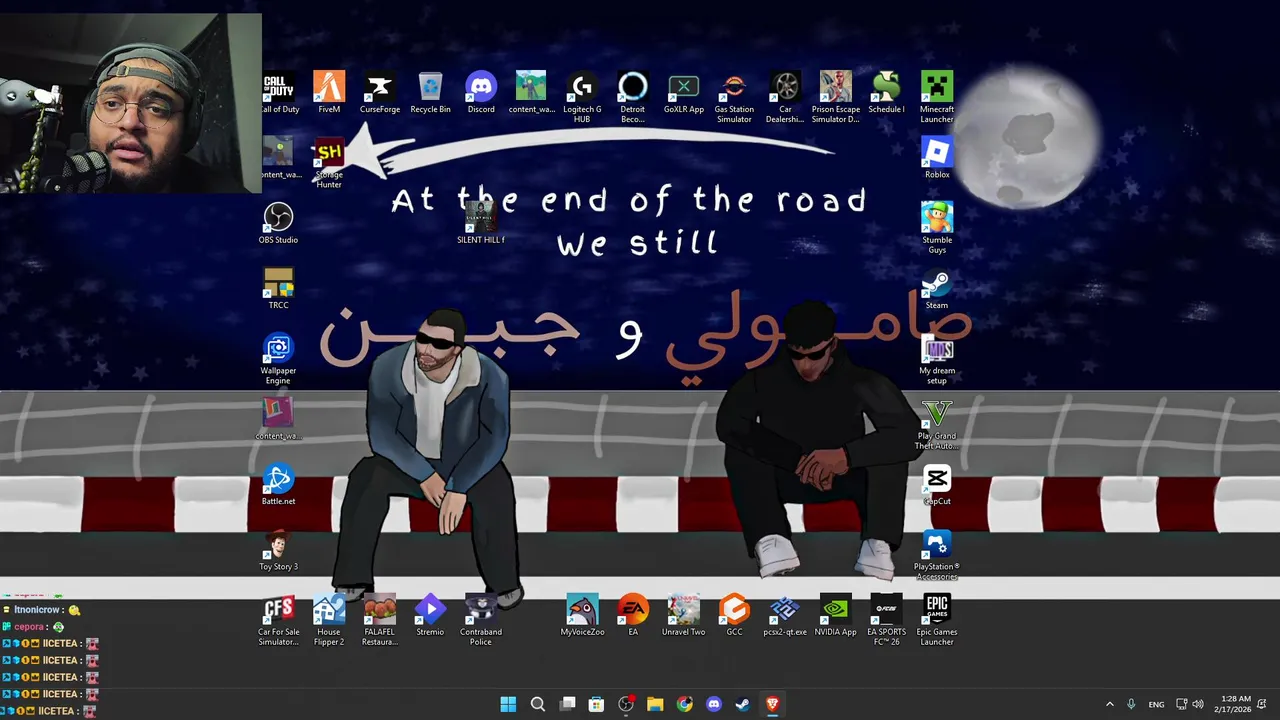The image size is (1280, 720).
Task: Select the Logitech G HUB shortcut
Action: pyautogui.click(x=582, y=97)
